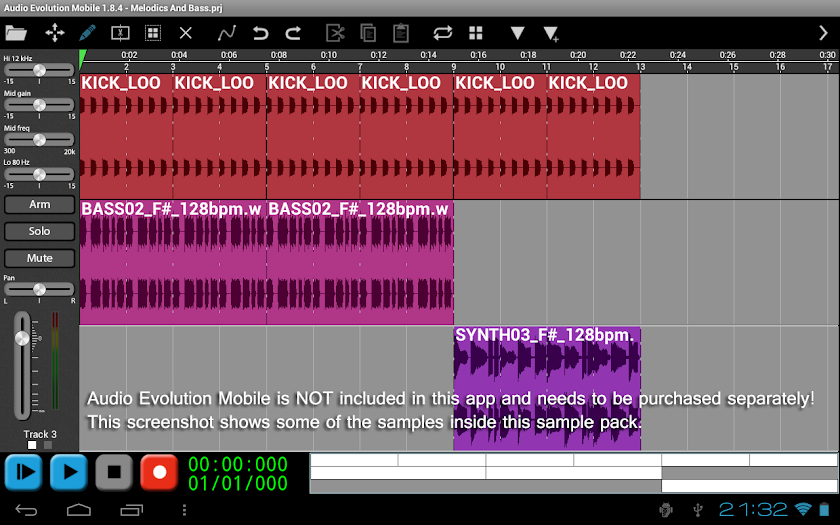The width and height of the screenshot is (840, 525).
Task: Expand more toolbar options with right chevron
Action: click(x=823, y=33)
